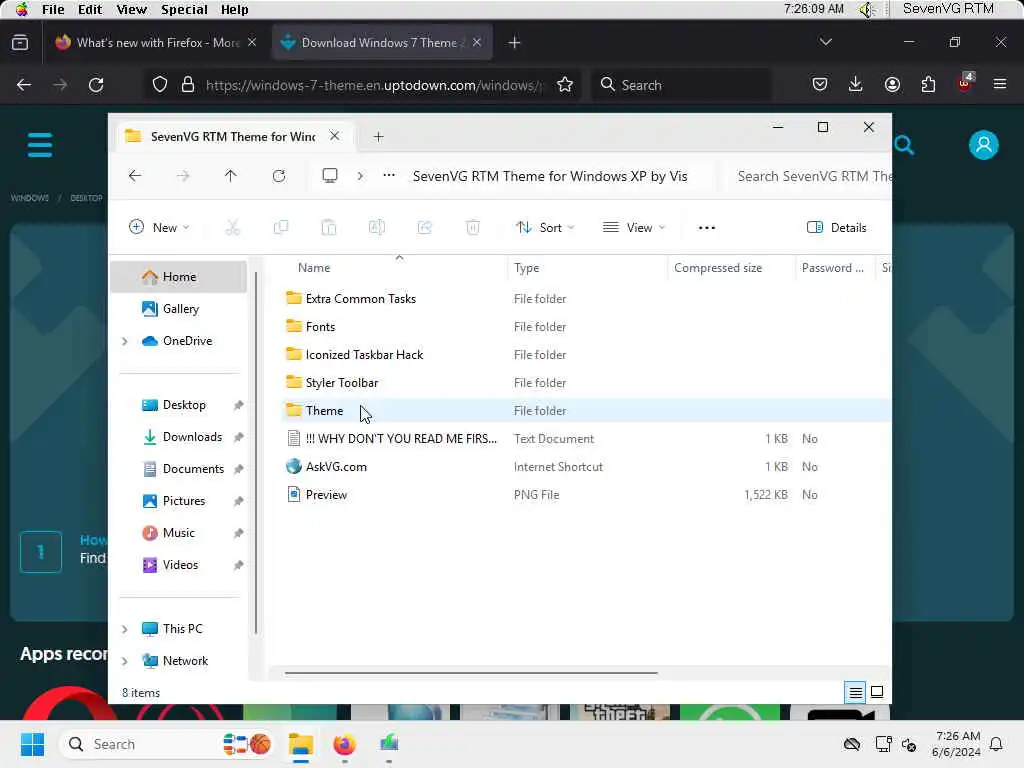This screenshot has width=1024, height=768.
Task: Click the Share icon in Explorer toolbar
Action: [424, 227]
